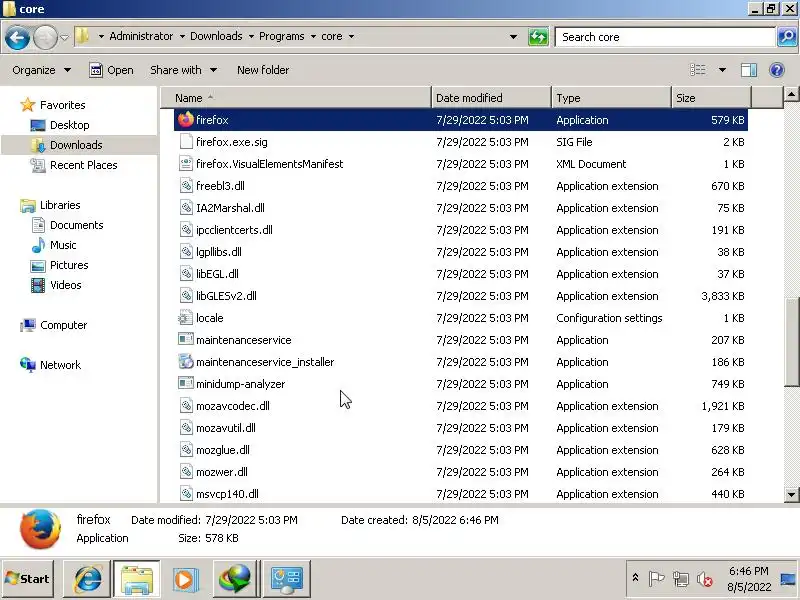
Task: Select the firefox application file icon
Action: click(x=186, y=120)
